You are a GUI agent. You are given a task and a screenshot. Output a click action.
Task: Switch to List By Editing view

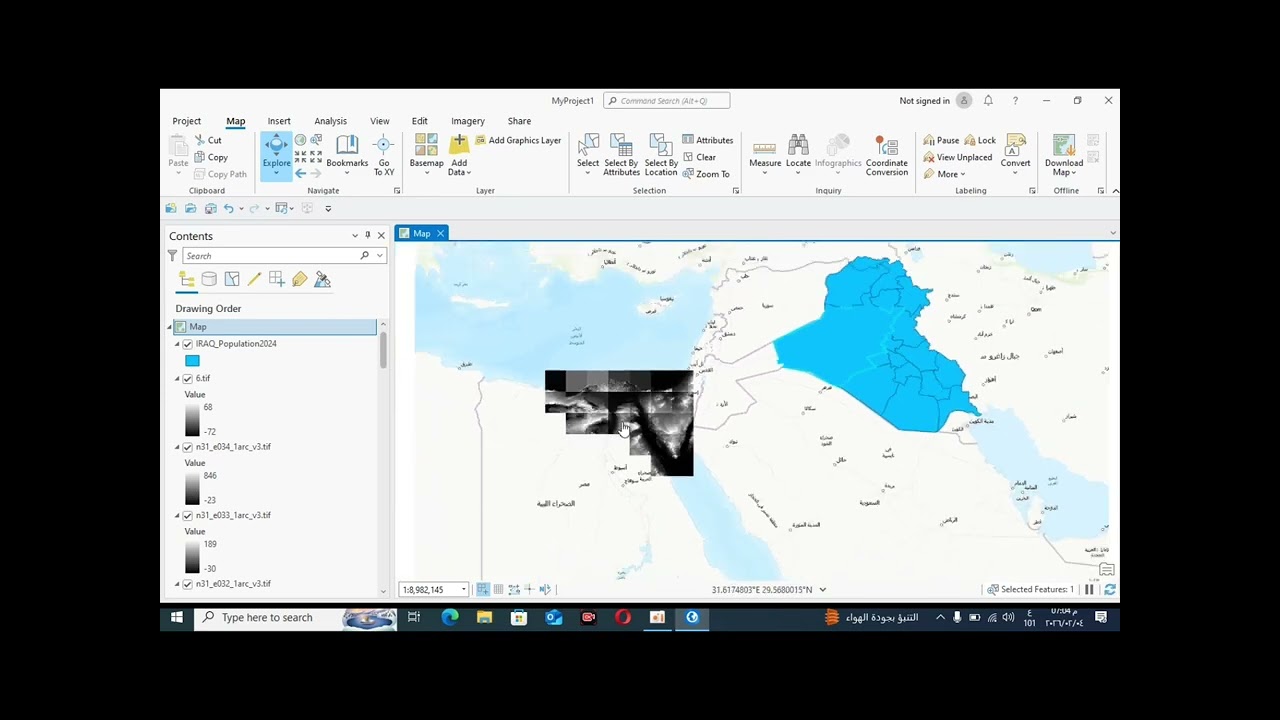(x=254, y=280)
